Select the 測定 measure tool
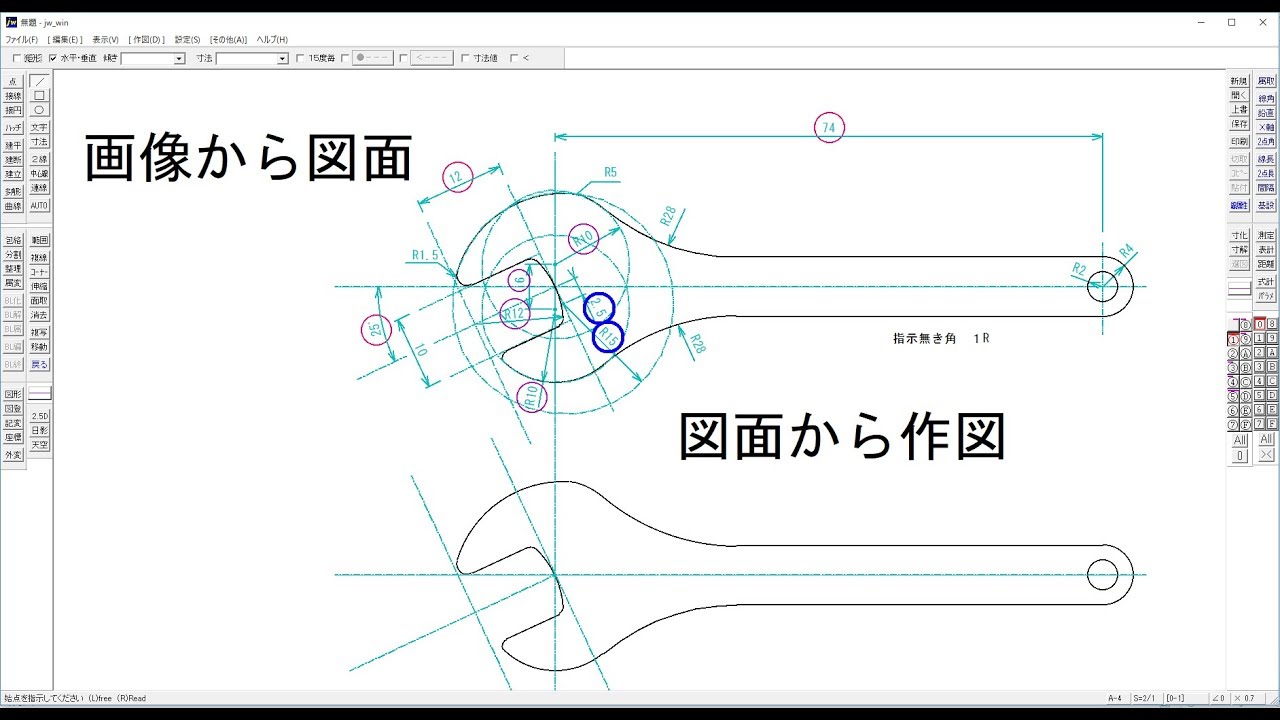Screen dimensions: 1280x720 [x=1266, y=235]
